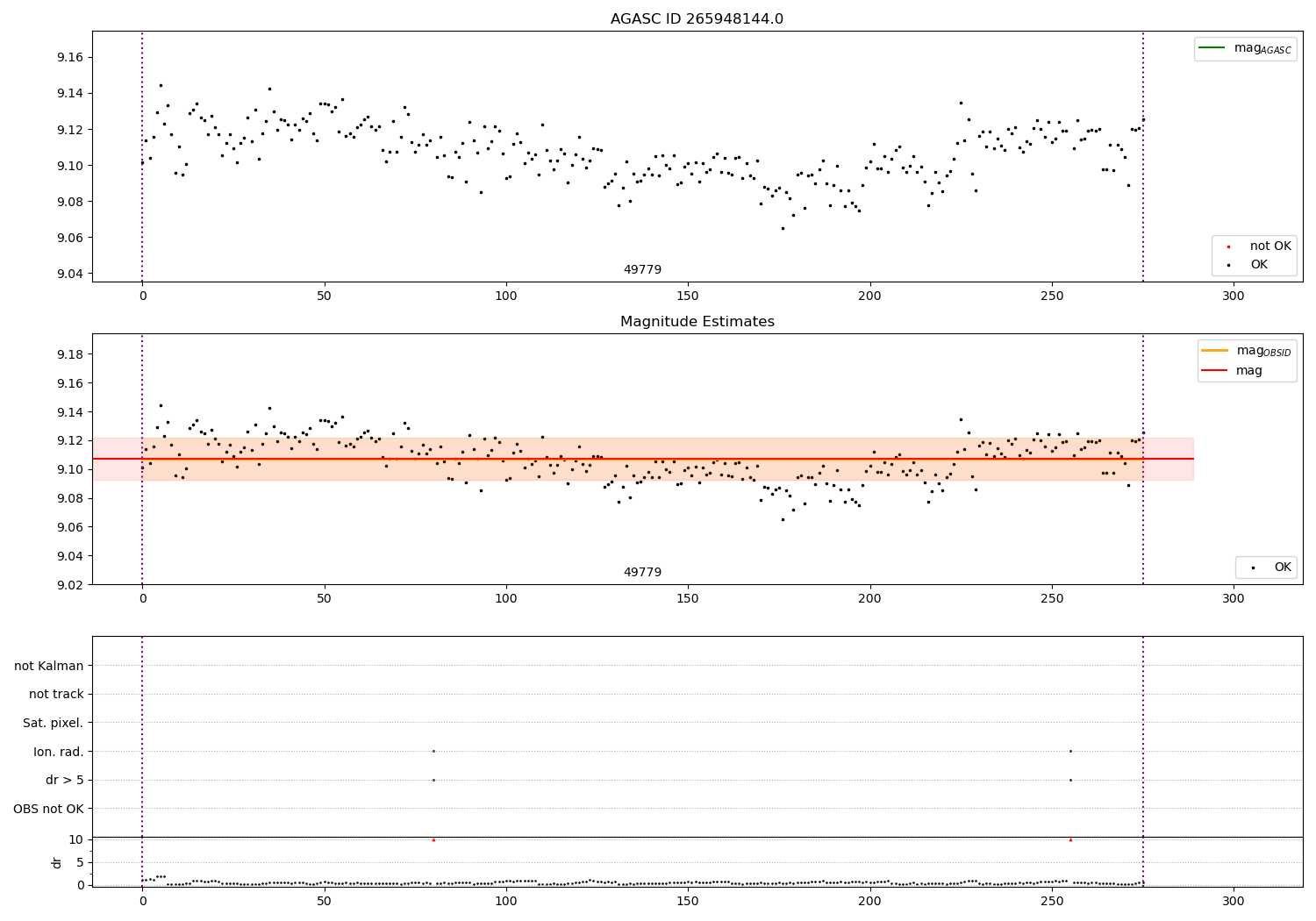Click the rotated "dr" axis label
The height and width of the screenshot is (921, 1316).
click(x=57, y=862)
